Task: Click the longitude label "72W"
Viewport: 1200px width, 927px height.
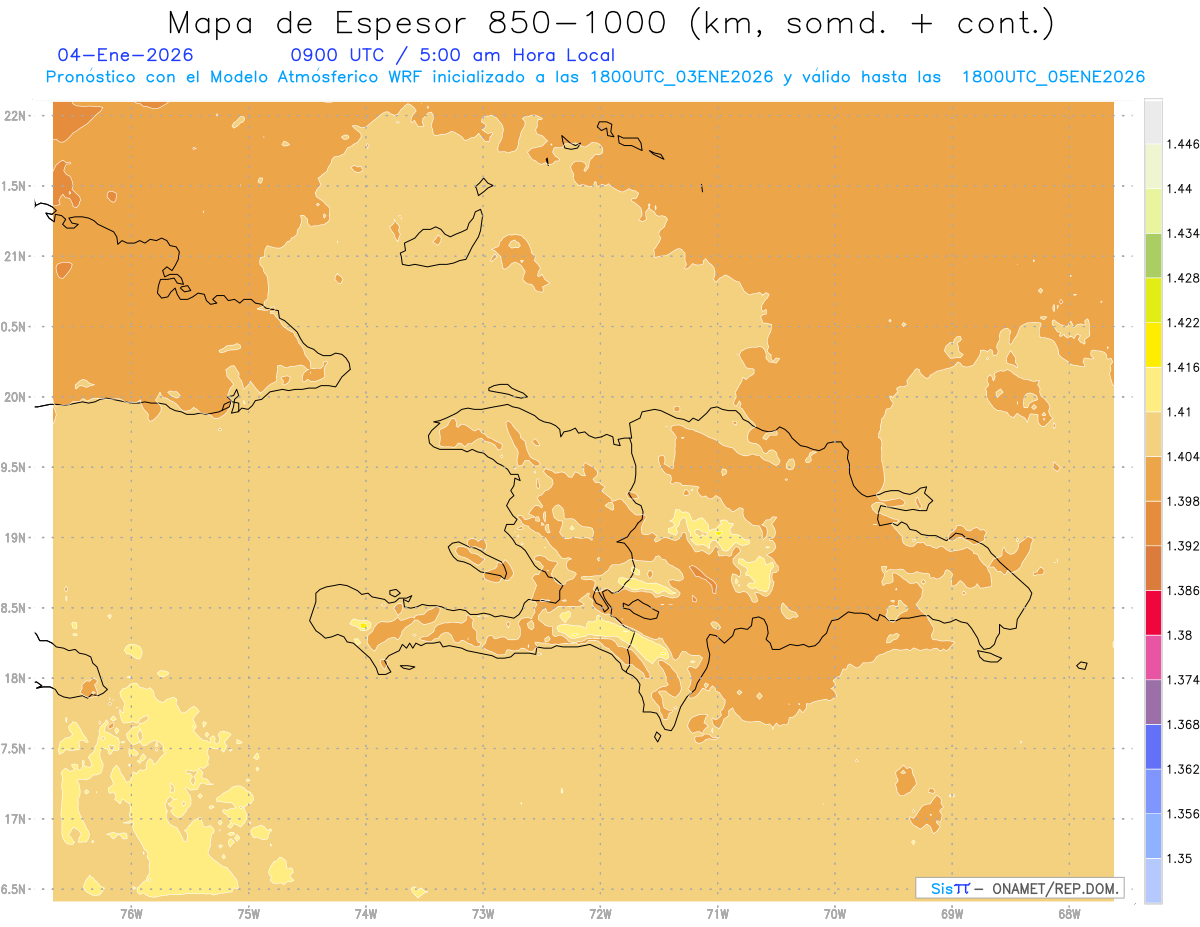Action: [600, 914]
